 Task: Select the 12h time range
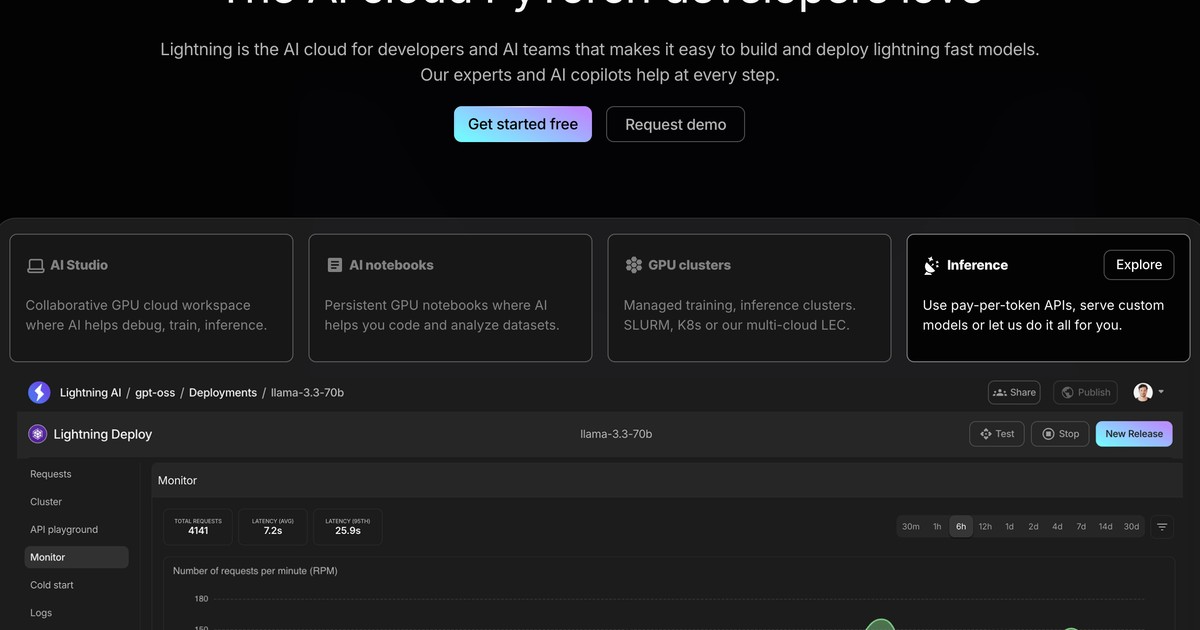(x=985, y=526)
